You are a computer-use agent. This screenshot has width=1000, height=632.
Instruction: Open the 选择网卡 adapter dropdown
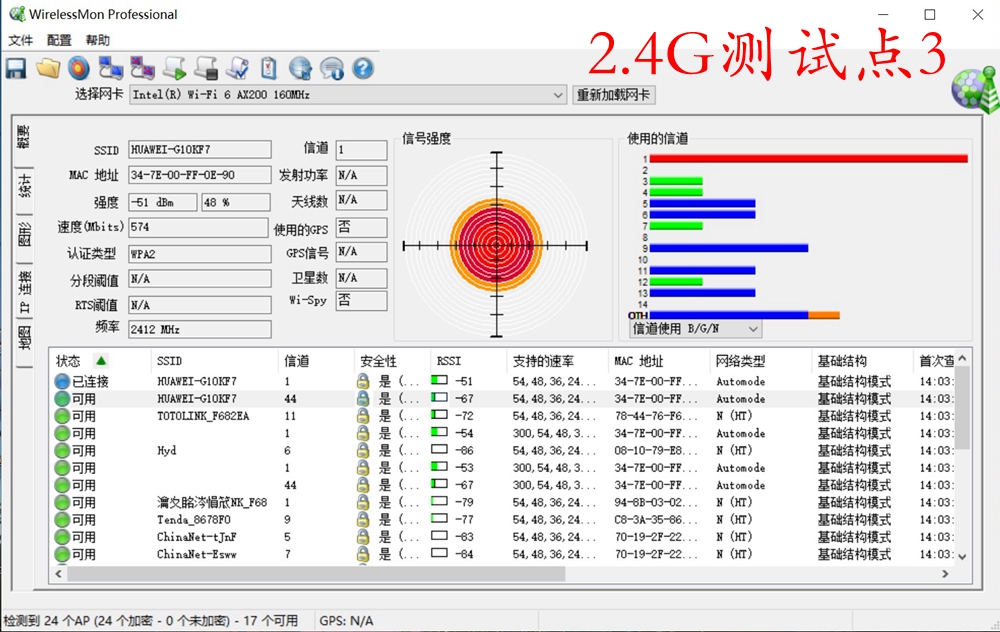click(x=559, y=95)
